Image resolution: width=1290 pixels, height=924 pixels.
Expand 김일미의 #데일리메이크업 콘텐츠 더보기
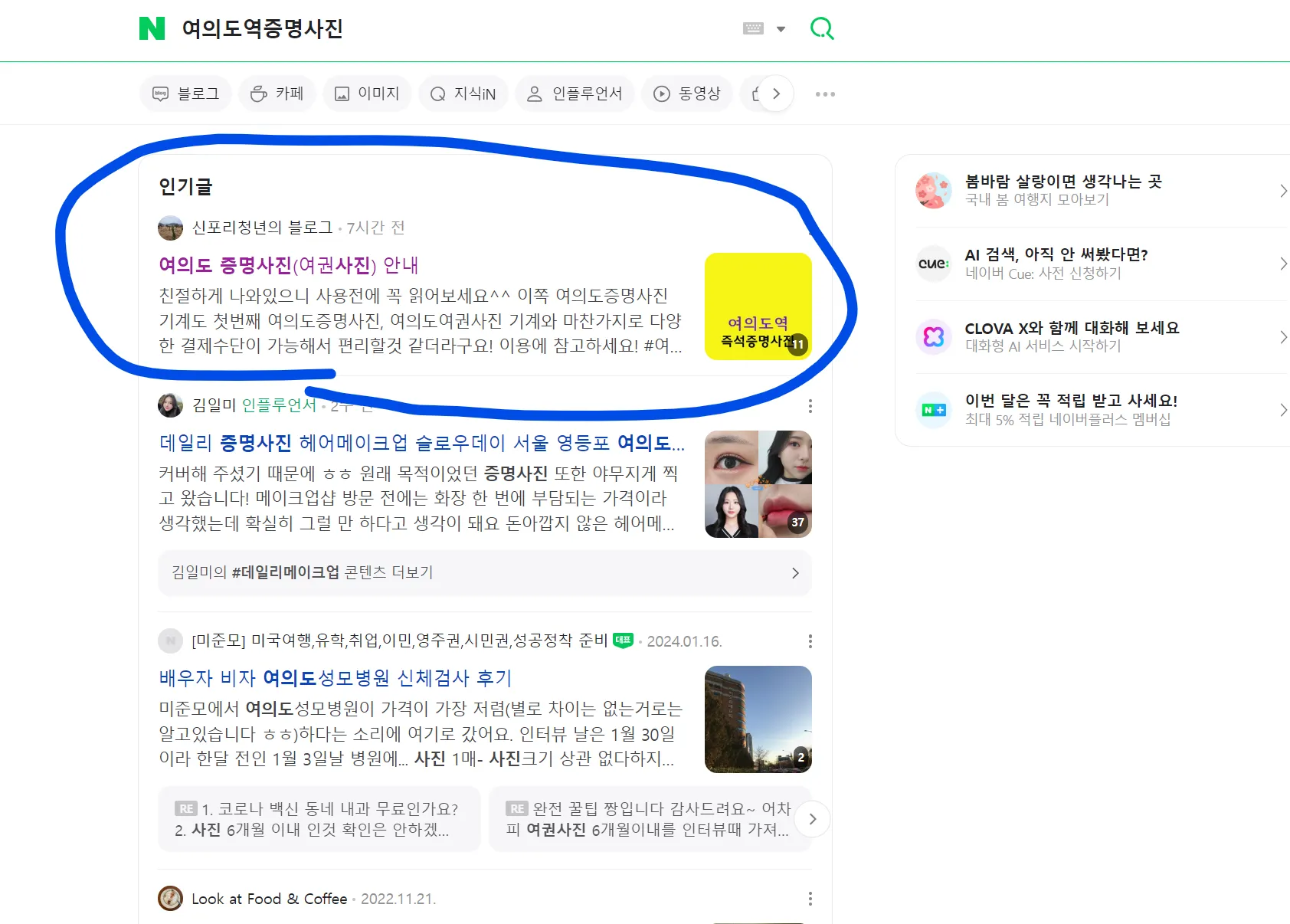[484, 572]
